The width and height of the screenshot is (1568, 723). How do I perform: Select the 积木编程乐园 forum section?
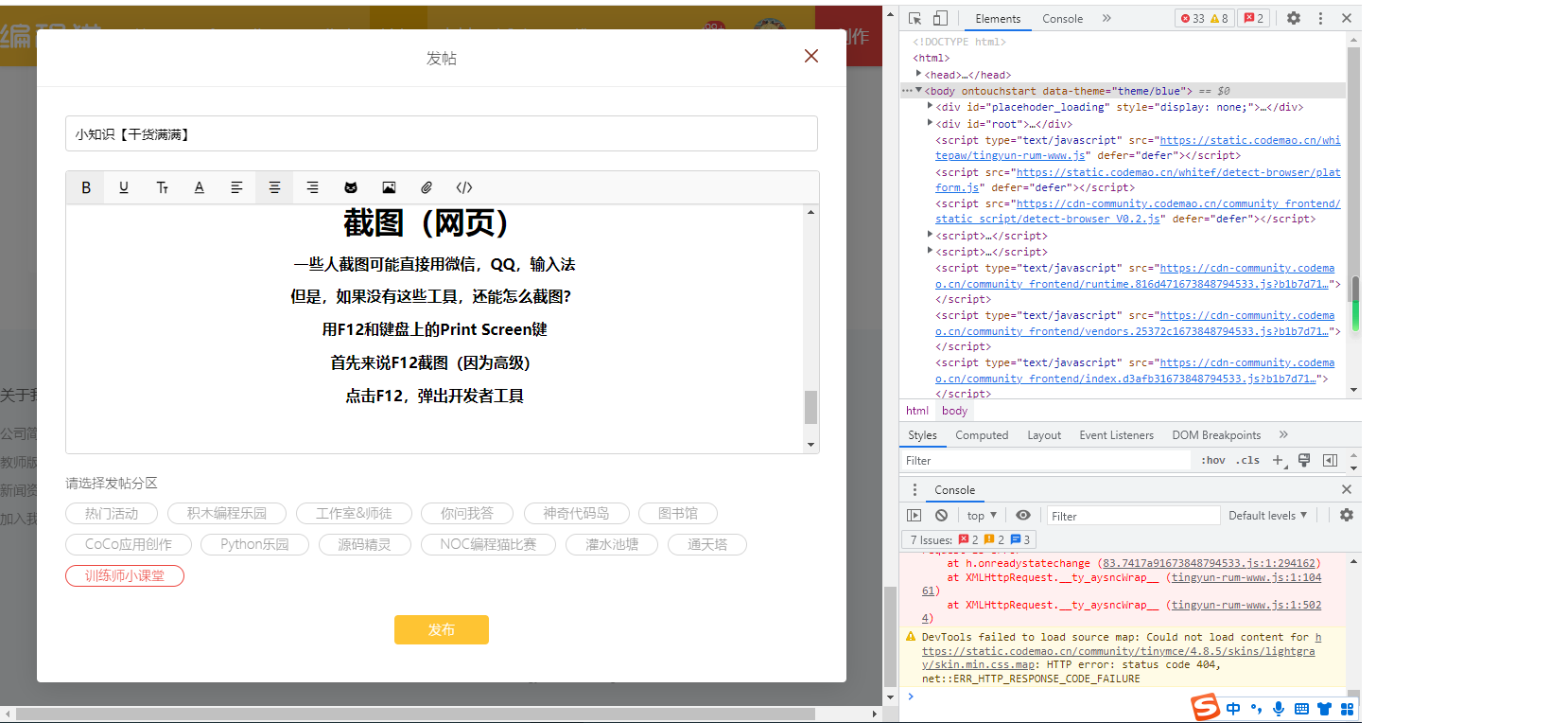pos(227,514)
